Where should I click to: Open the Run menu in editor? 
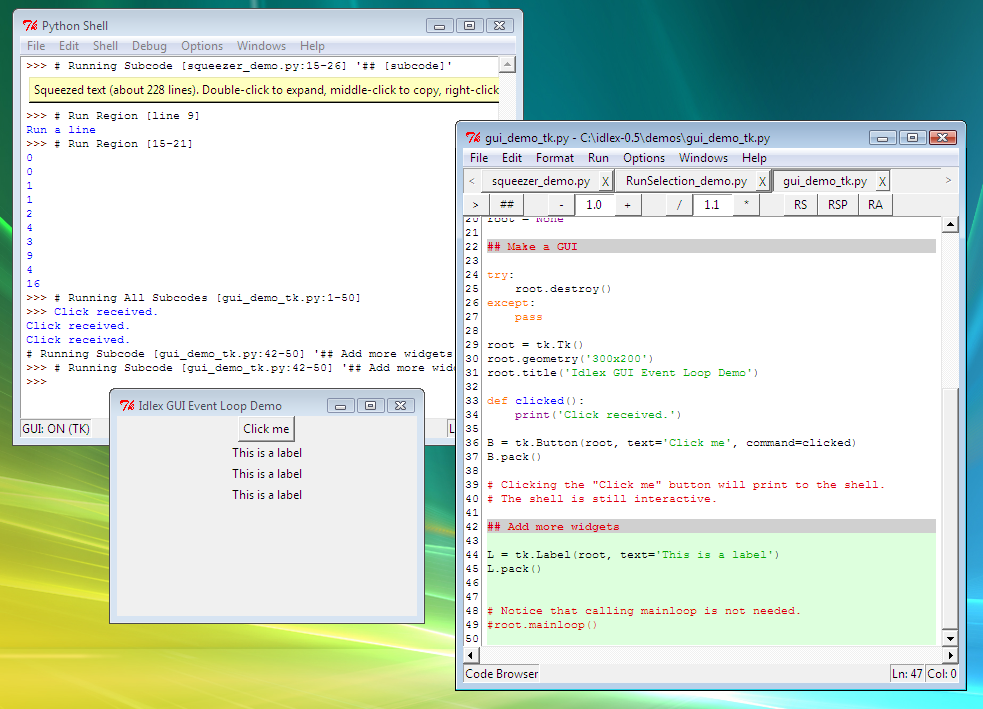coord(598,158)
